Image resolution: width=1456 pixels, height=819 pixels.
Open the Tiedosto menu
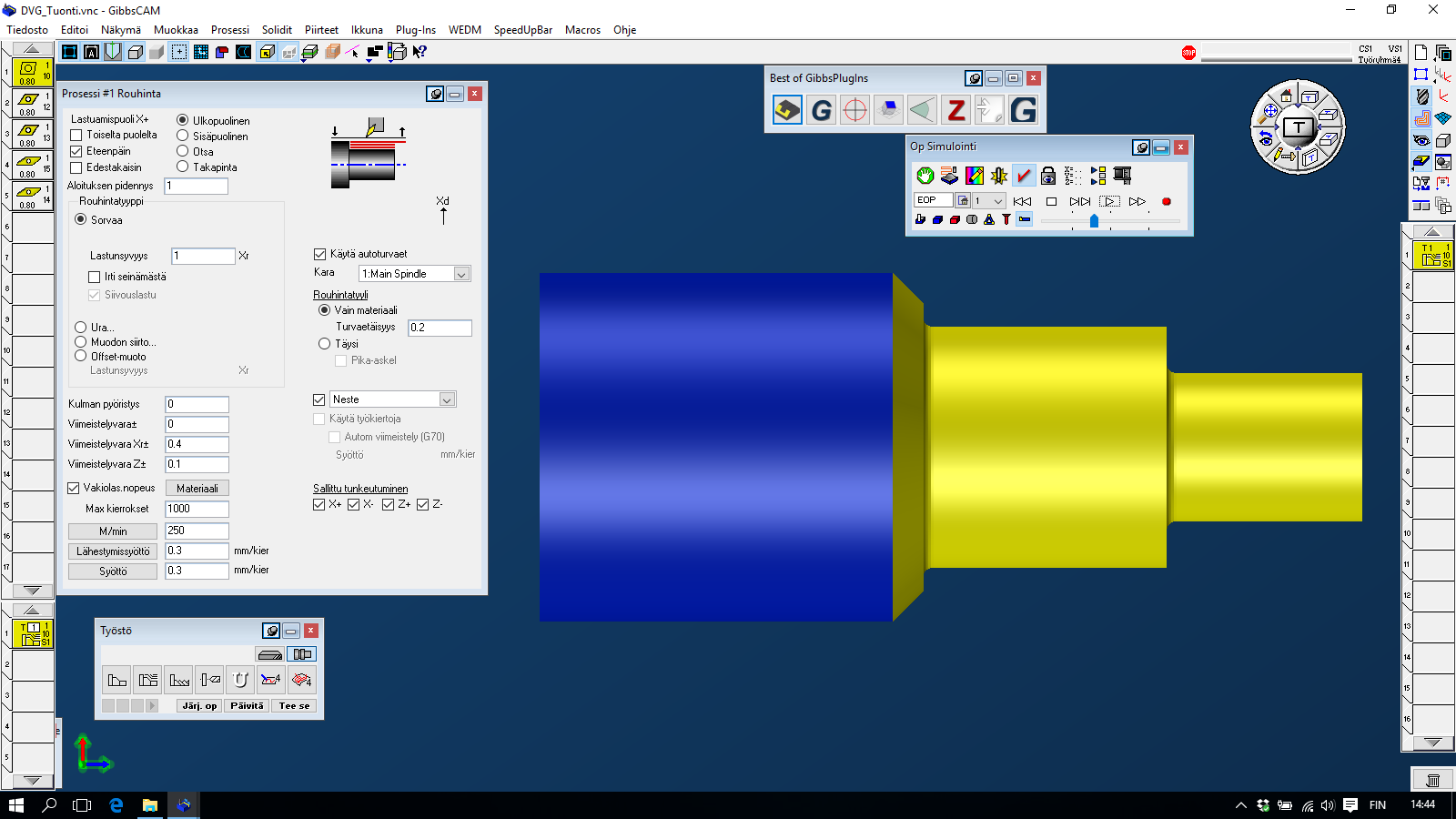coord(27,30)
